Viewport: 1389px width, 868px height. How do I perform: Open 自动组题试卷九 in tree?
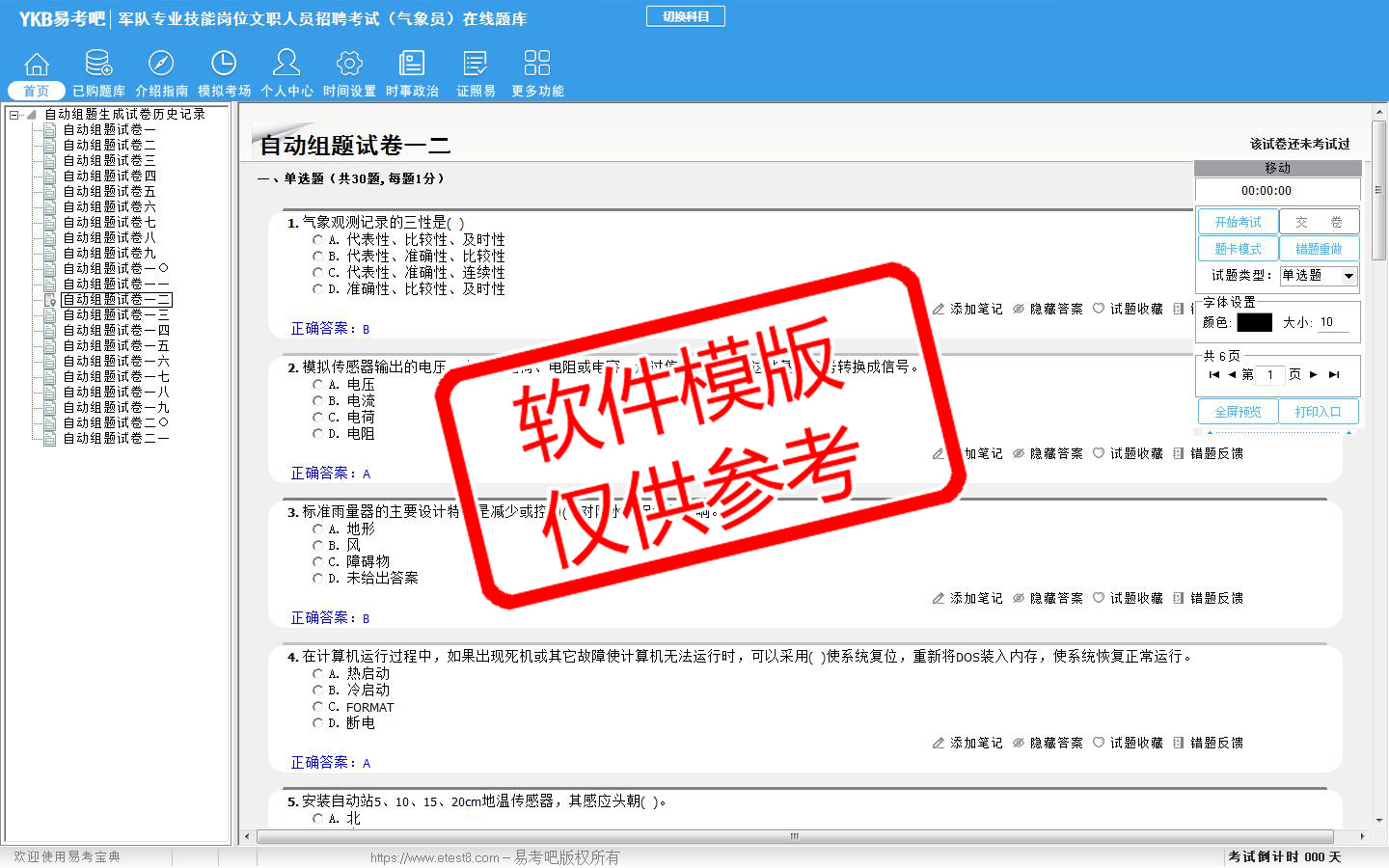(109, 253)
